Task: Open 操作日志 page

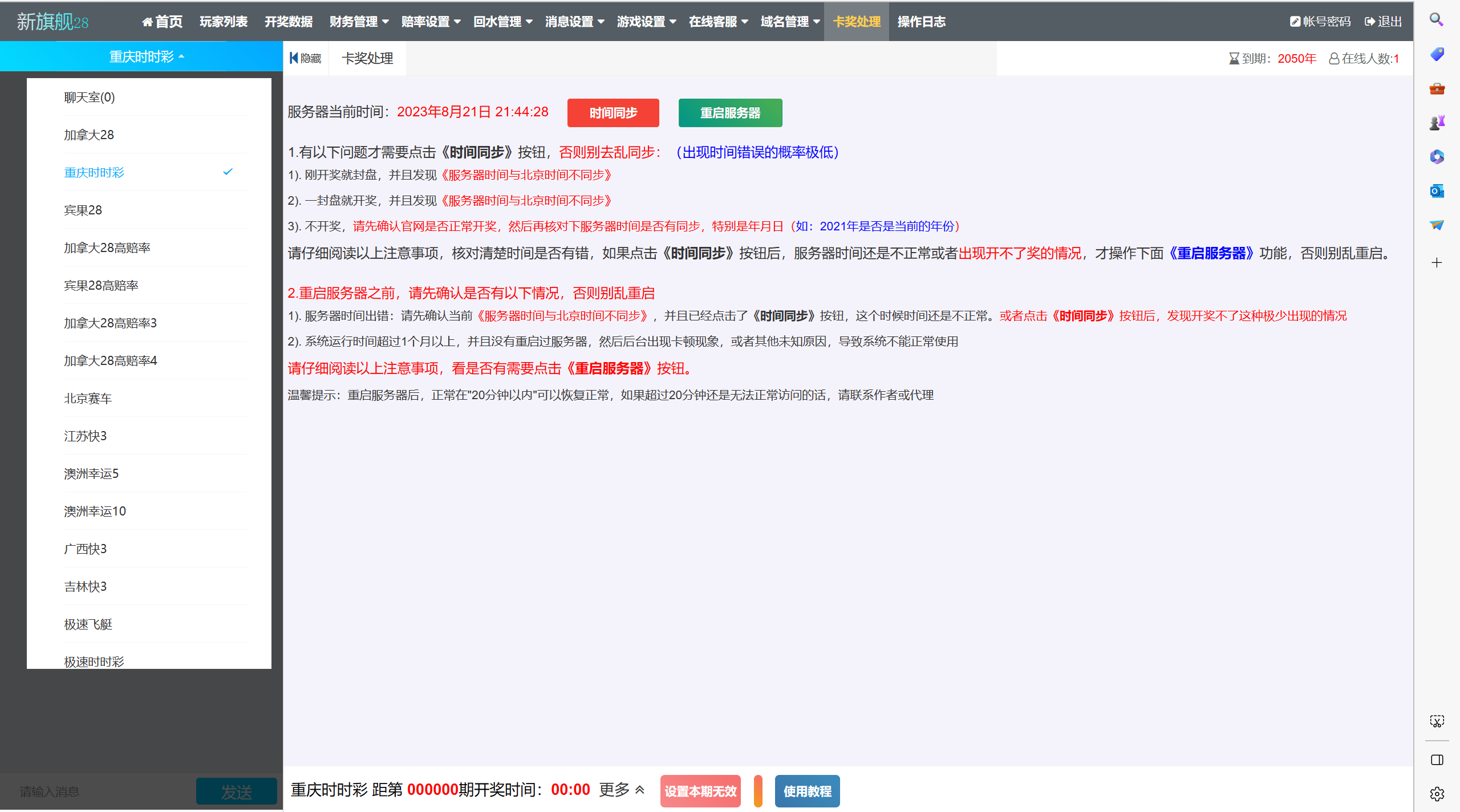Action: [x=922, y=22]
